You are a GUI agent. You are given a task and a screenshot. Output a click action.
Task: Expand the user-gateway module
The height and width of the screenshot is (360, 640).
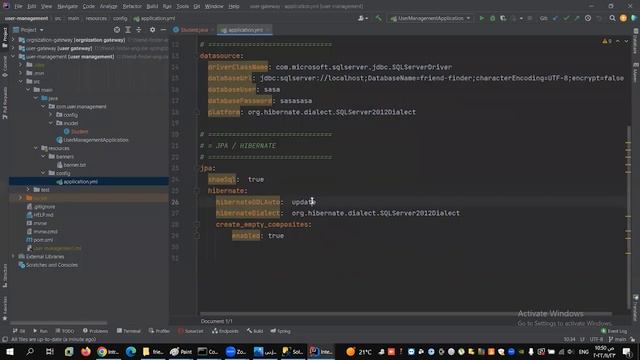point(13,48)
